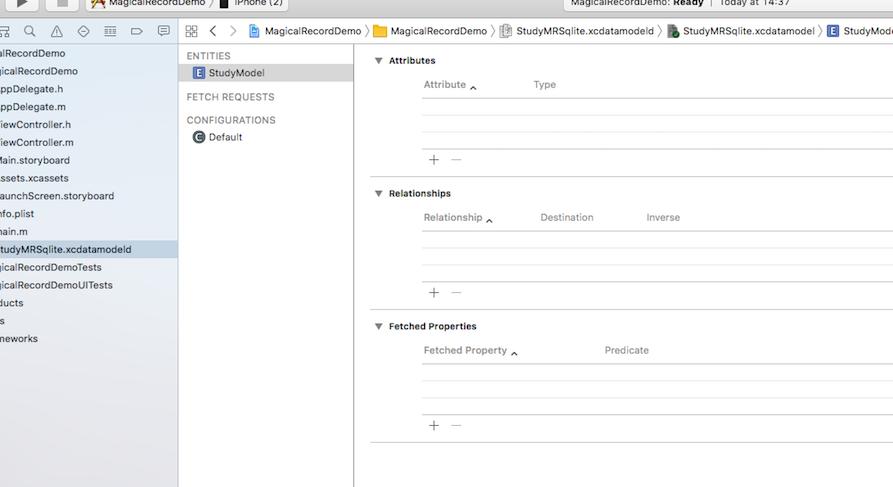This screenshot has width=893, height=487.
Task: Select the StudyModel entity
Action: tap(265, 73)
